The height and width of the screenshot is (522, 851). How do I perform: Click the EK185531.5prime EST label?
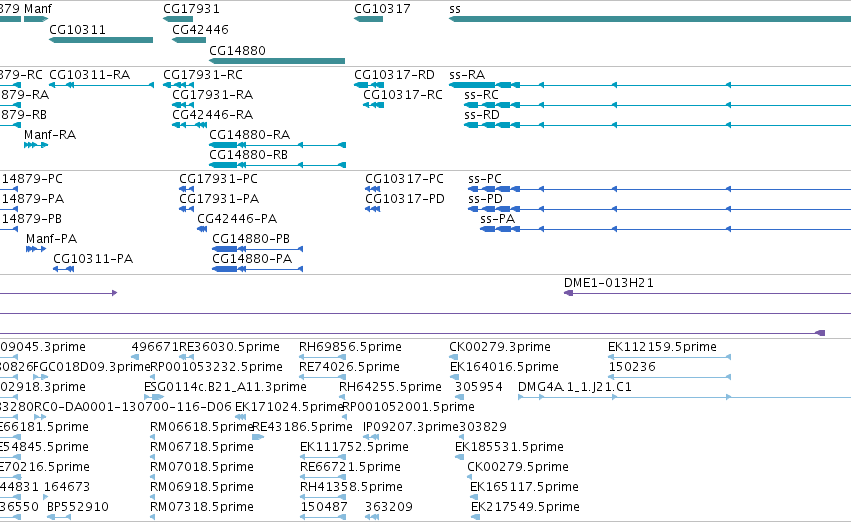(x=510, y=447)
